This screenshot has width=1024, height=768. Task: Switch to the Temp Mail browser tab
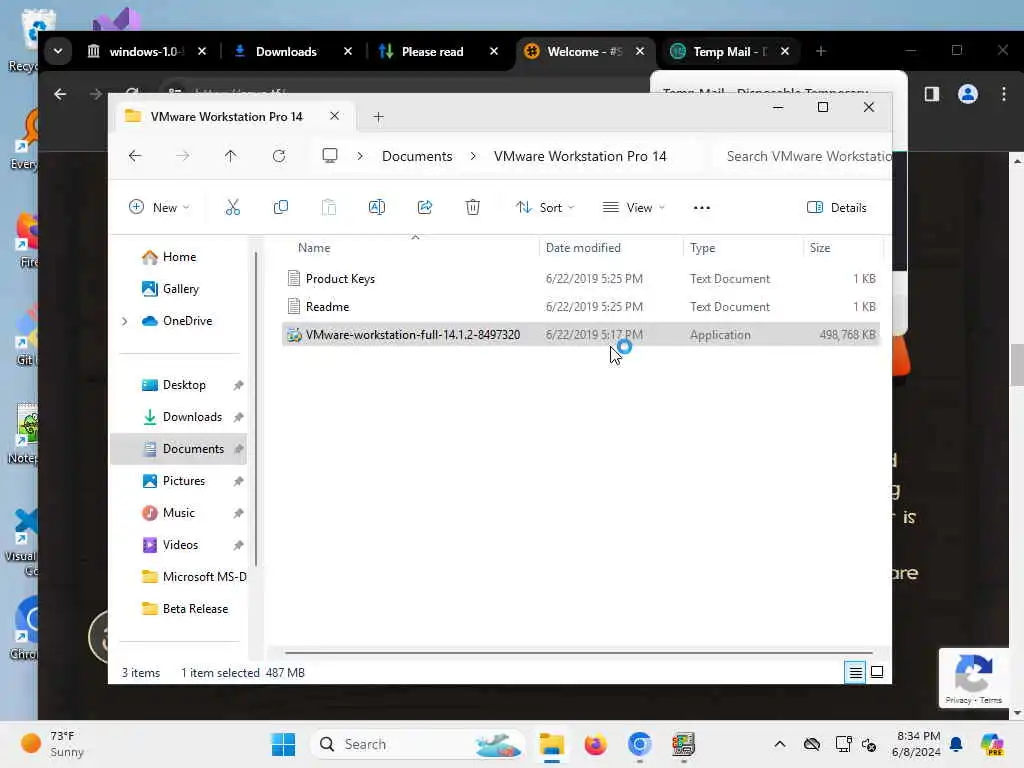[731, 52]
